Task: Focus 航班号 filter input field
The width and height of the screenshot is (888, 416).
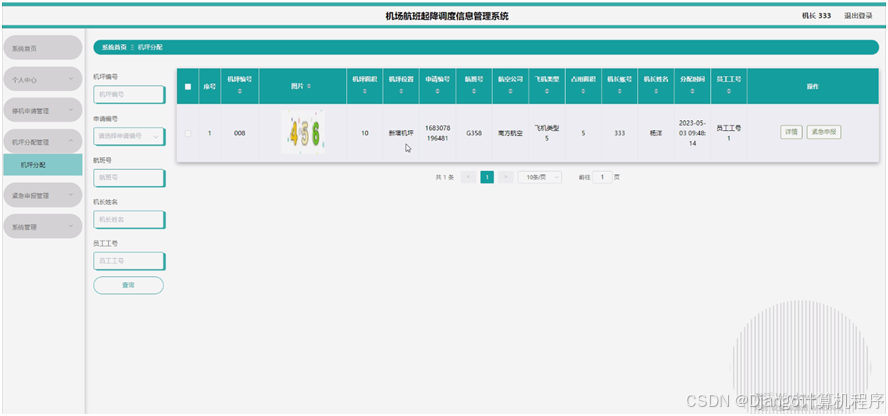Action: (x=129, y=178)
